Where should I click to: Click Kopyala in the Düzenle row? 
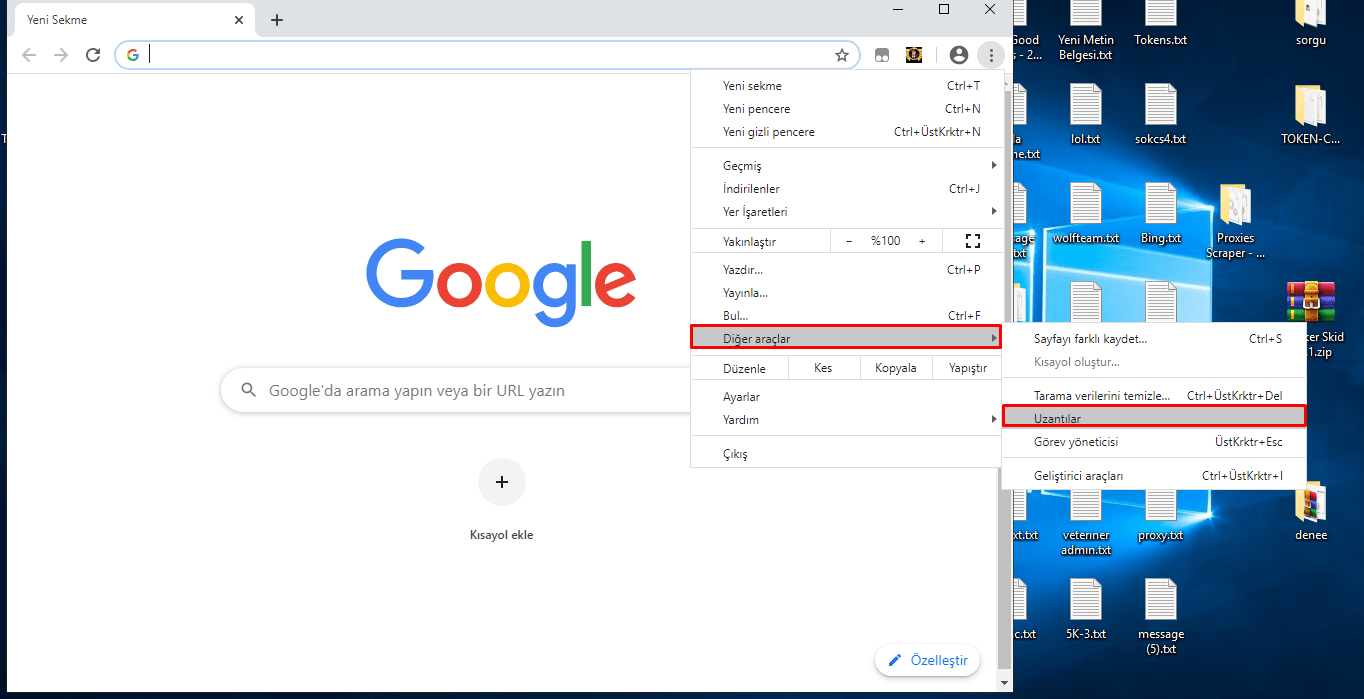896,368
